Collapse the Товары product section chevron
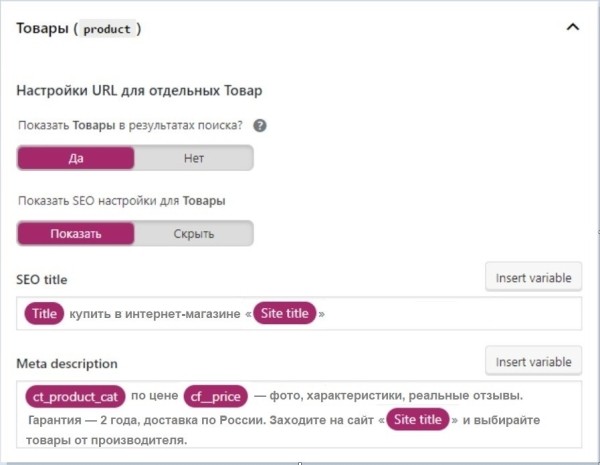This screenshot has height=465, width=600. pyautogui.click(x=572, y=28)
